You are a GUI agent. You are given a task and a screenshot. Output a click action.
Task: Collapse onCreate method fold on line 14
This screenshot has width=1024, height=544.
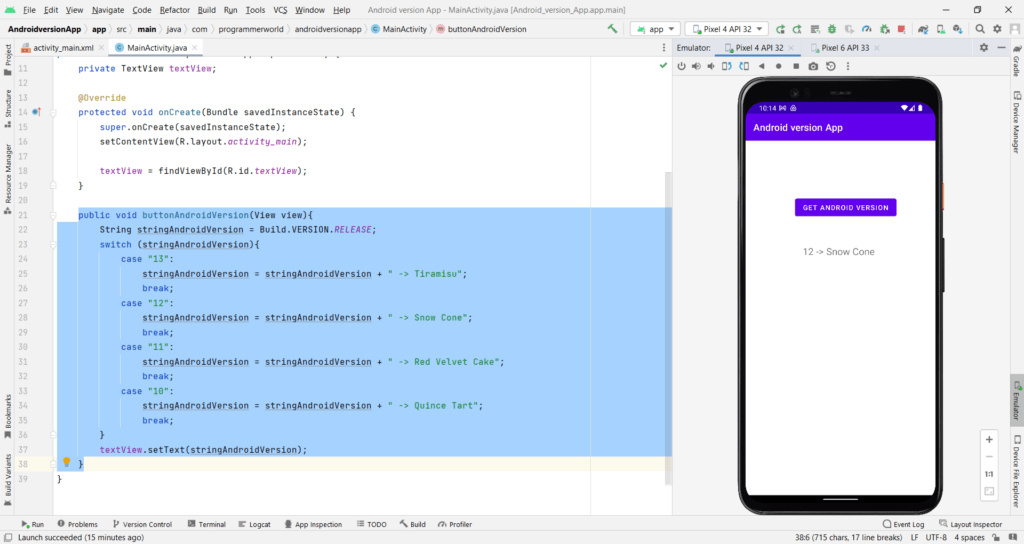[x=54, y=112]
